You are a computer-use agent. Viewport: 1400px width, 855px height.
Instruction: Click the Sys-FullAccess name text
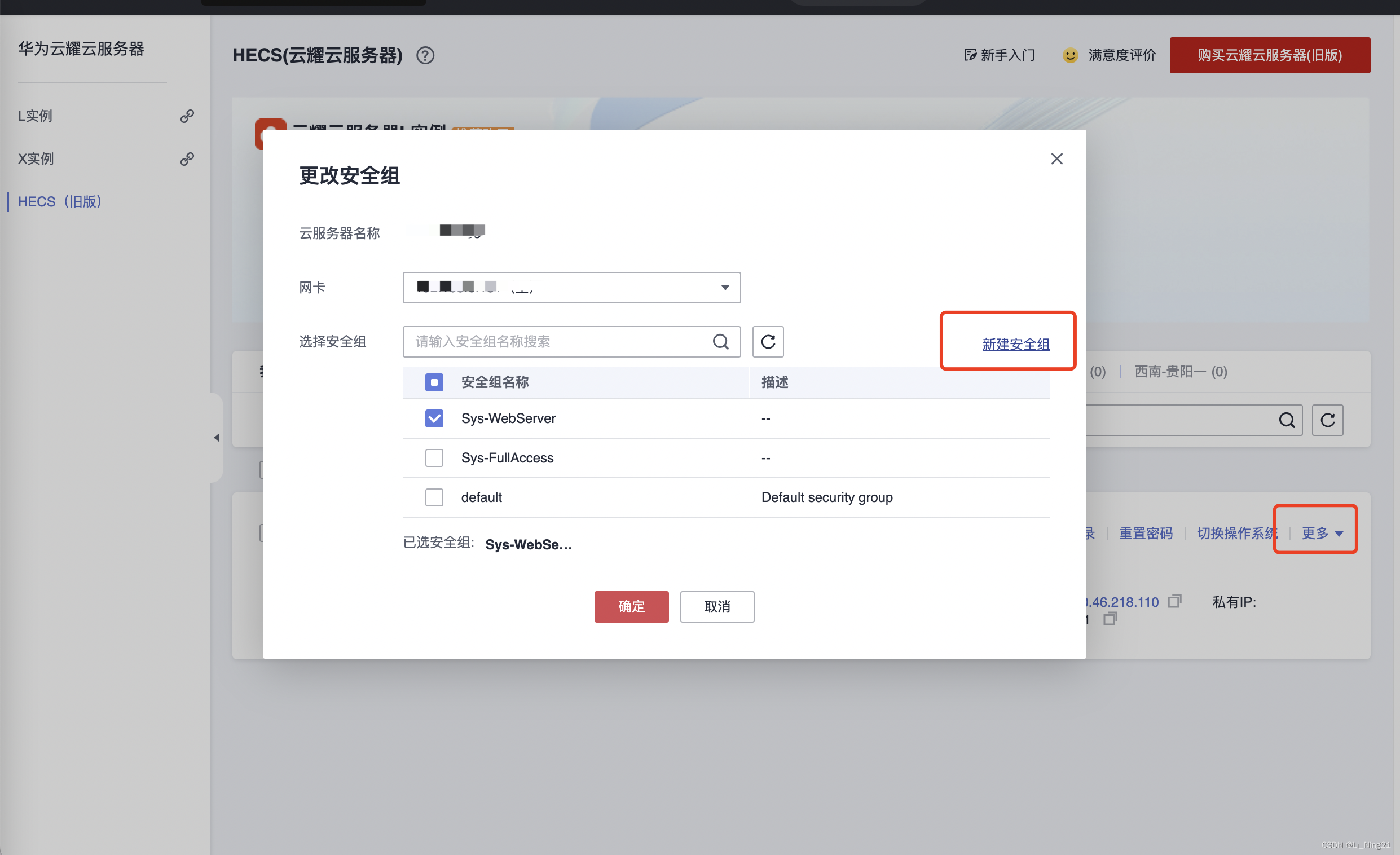pyautogui.click(x=507, y=458)
